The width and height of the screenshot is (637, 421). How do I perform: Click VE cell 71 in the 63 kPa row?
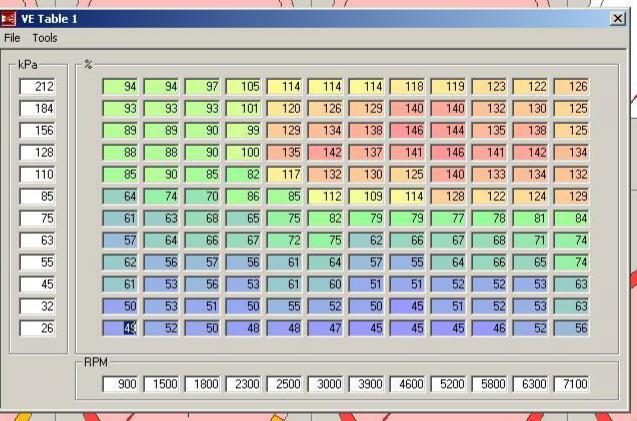(531, 240)
